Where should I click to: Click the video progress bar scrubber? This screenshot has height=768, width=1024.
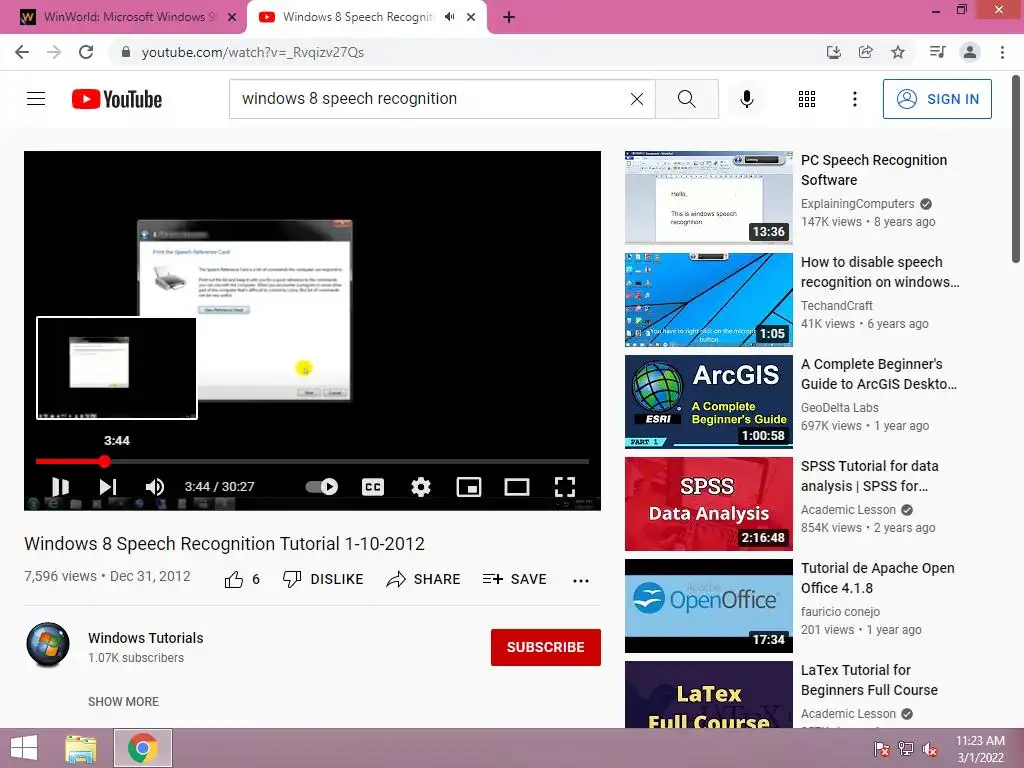[x=104, y=462]
